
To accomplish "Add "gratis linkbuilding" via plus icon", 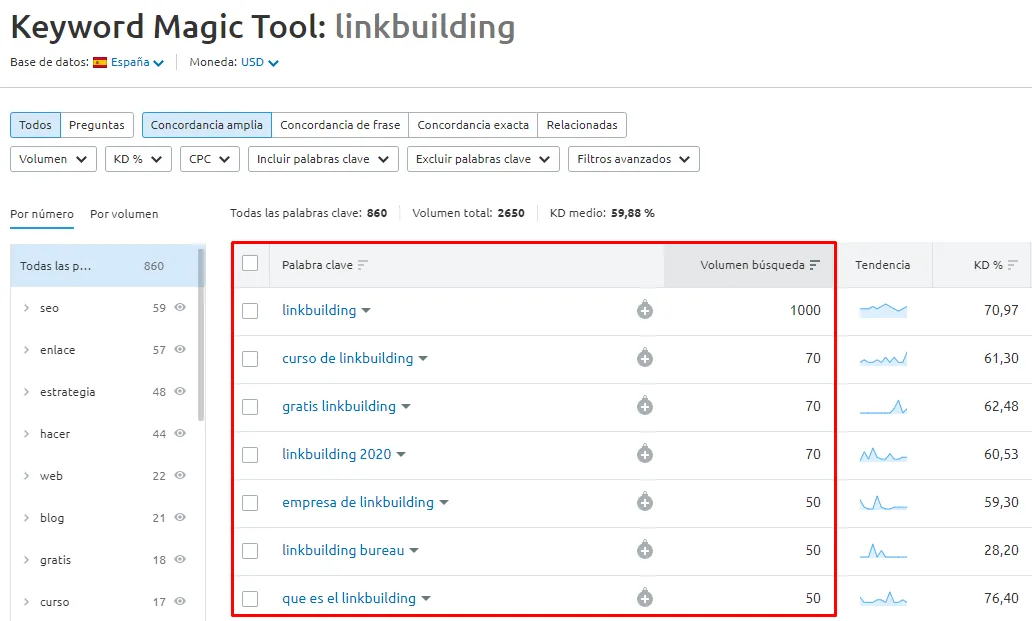I will click(645, 407).
